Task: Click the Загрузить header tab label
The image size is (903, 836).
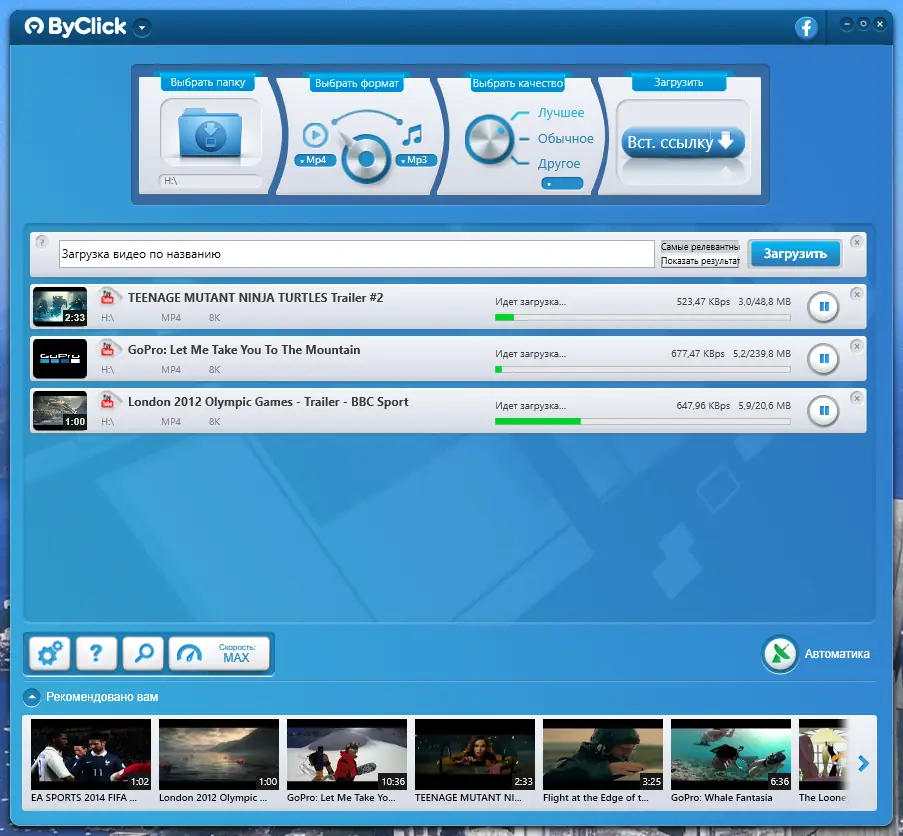Action: click(678, 82)
